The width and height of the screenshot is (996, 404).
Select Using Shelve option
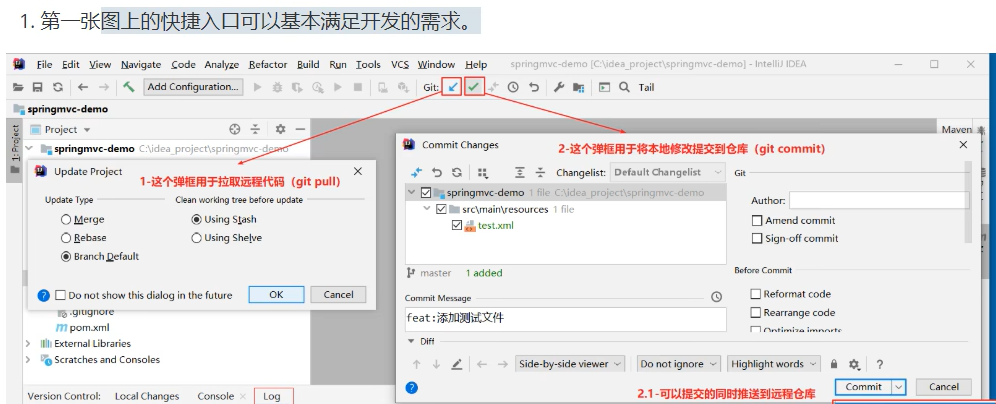(196, 238)
